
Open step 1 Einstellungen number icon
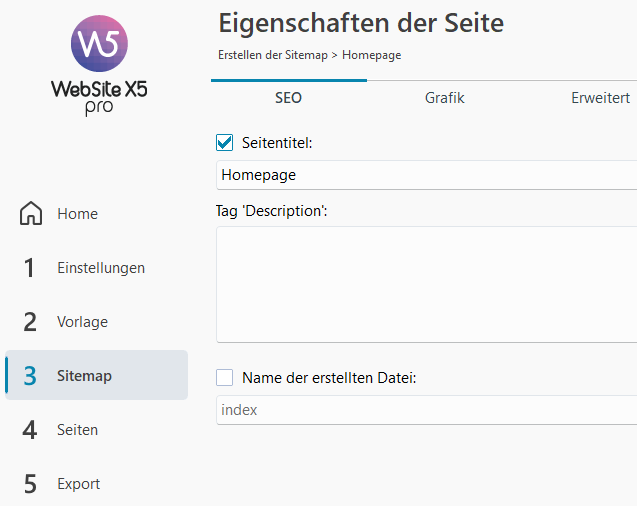tap(30, 268)
